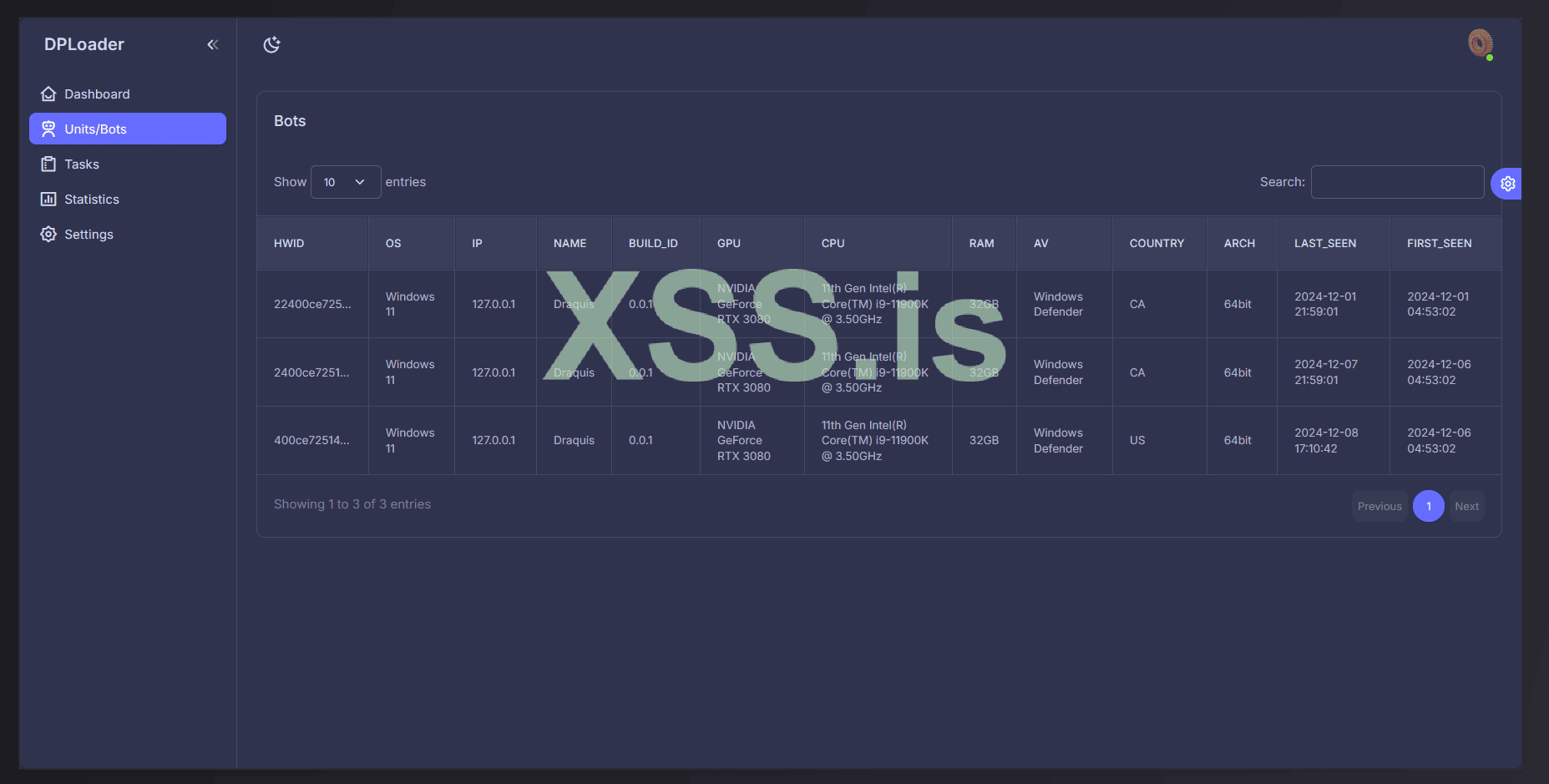Toggle dark mode moon icon

(272, 44)
